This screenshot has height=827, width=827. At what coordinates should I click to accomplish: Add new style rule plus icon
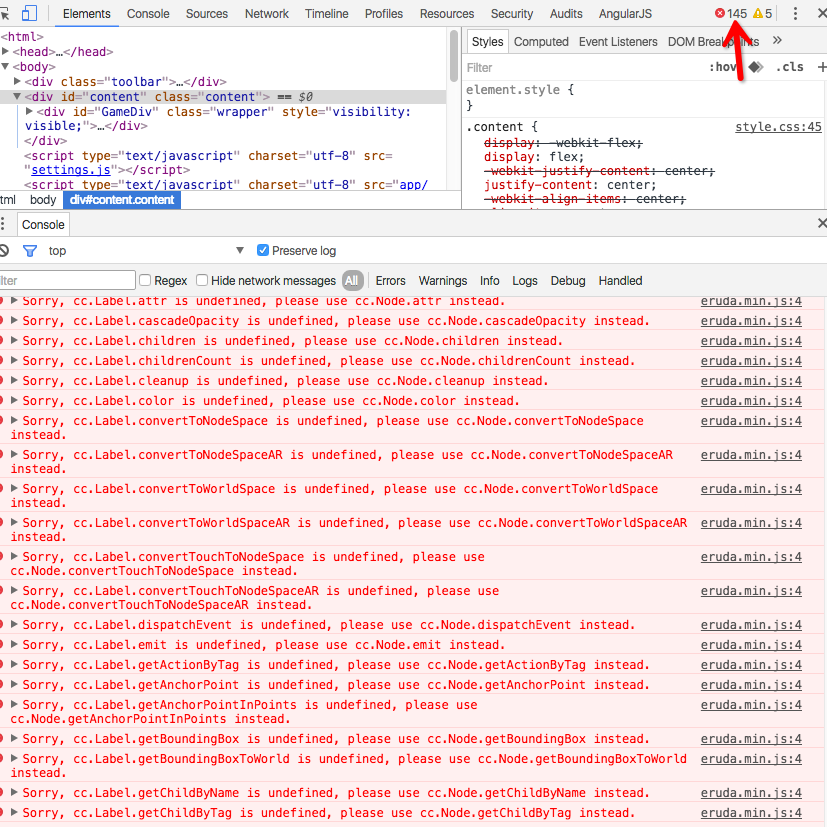pyautogui.click(x=821, y=67)
